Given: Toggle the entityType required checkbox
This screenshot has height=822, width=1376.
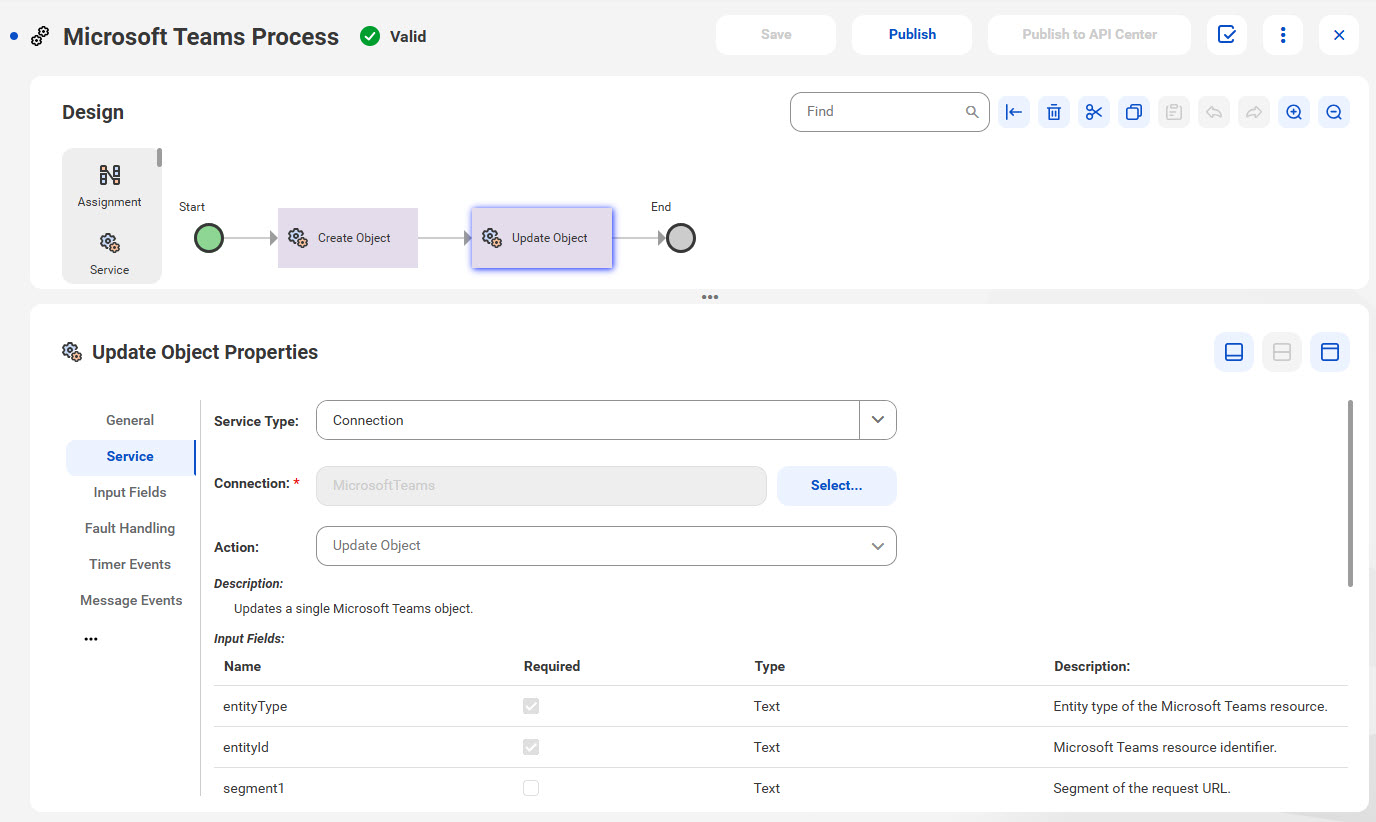Looking at the screenshot, I should pos(531,706).
